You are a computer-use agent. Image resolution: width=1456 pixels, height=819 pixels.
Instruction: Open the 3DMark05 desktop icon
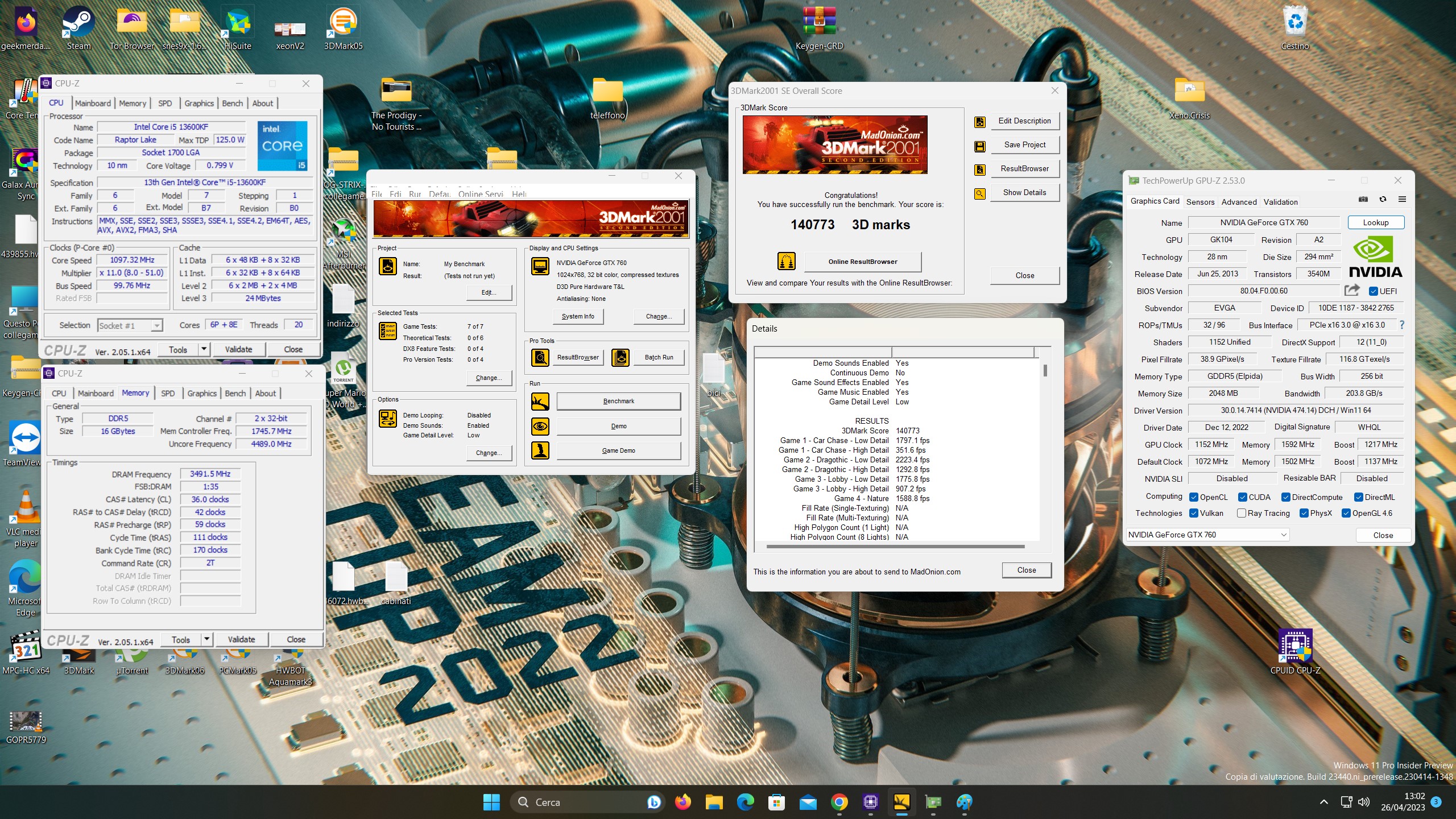[x=343, y=28]
